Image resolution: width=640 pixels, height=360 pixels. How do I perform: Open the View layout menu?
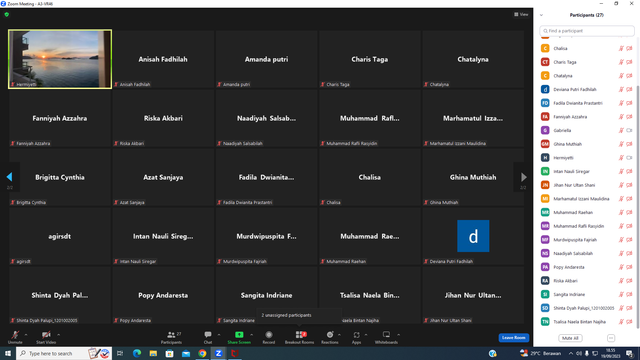[x=521, y=14]
